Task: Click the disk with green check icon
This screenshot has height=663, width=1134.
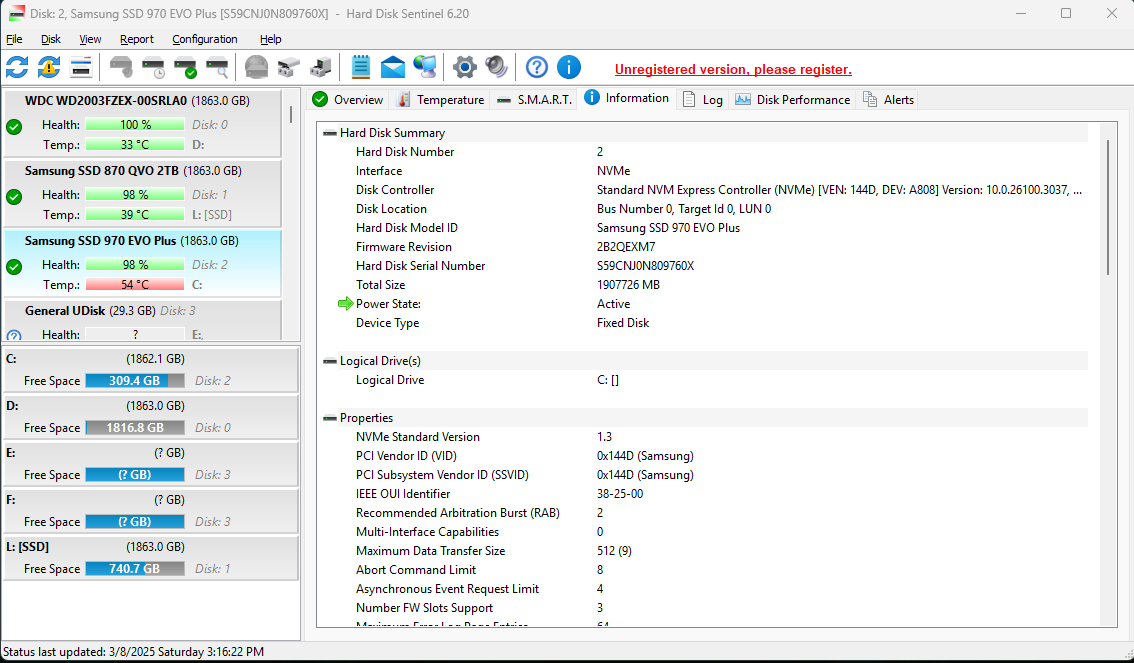Action: click(185, 67)
